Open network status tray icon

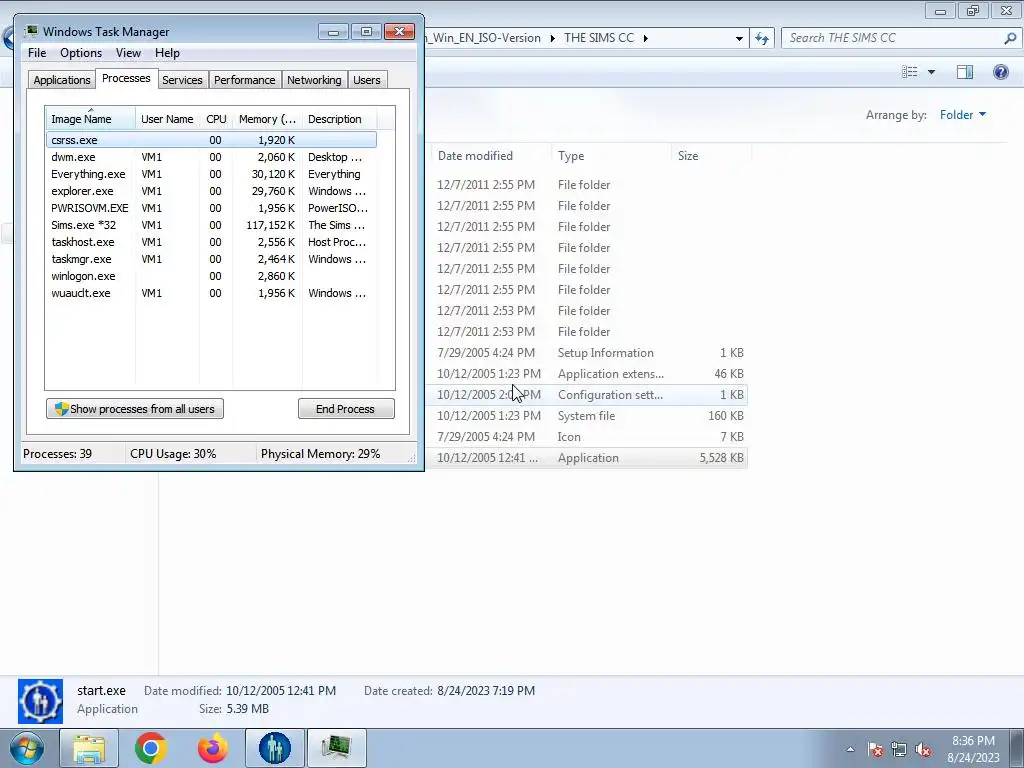coord(899,749)
